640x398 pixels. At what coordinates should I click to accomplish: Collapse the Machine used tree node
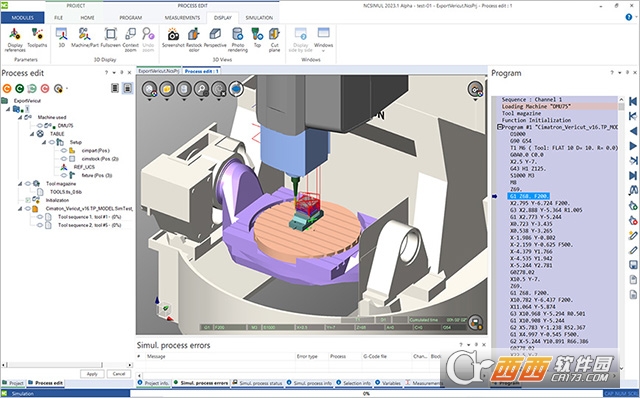20,117
